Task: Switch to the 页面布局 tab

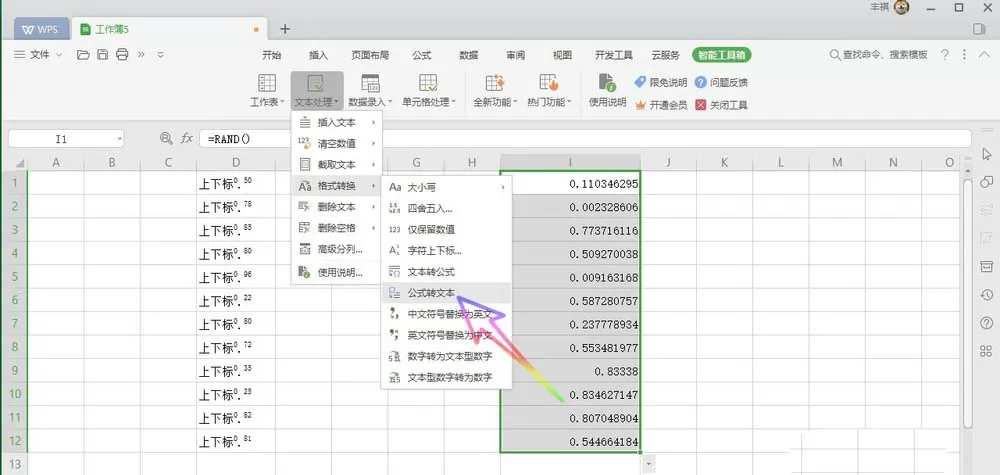Action: click(x=370, y=55)
